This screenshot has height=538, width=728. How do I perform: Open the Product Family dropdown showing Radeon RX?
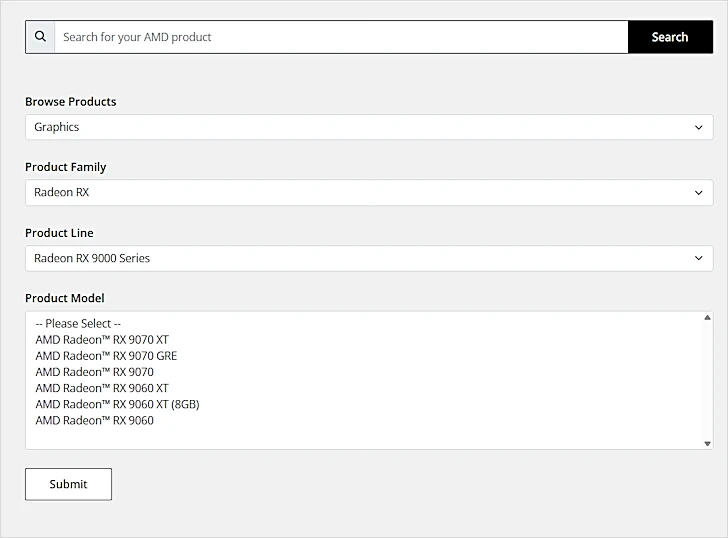coord(369,193)
